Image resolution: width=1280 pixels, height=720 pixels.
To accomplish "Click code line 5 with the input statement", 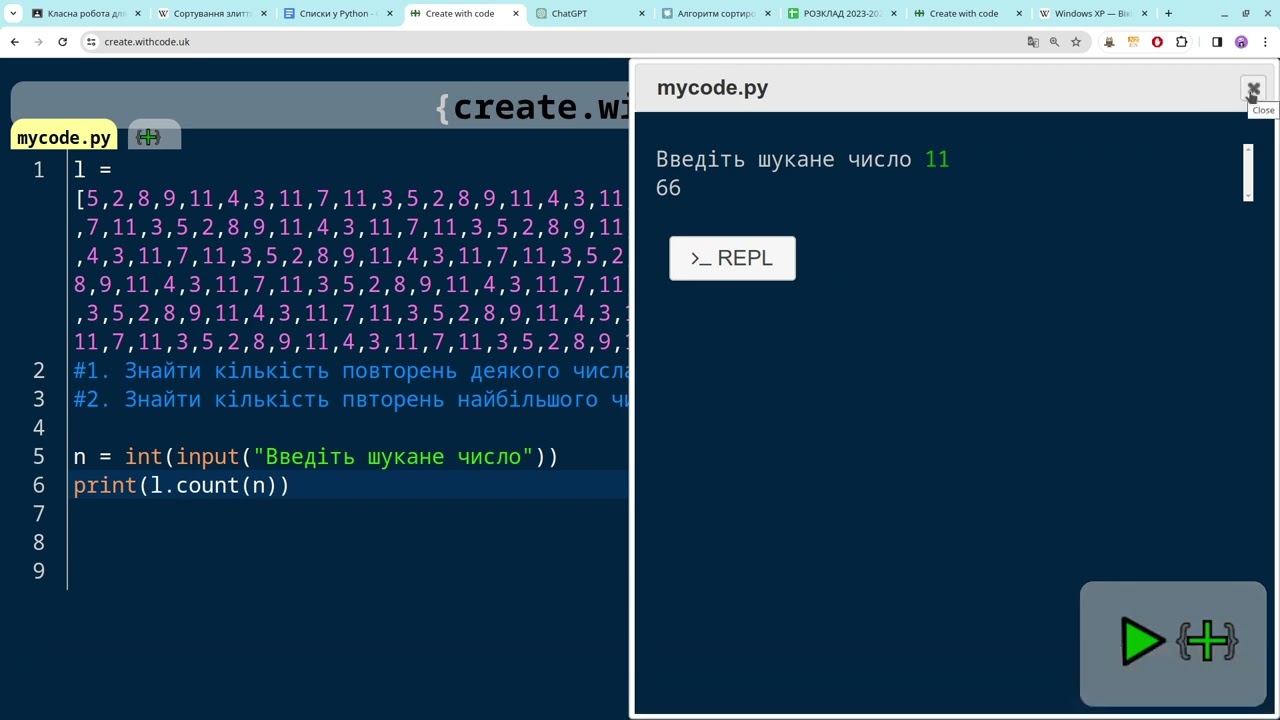I will [x=316, y=457].
